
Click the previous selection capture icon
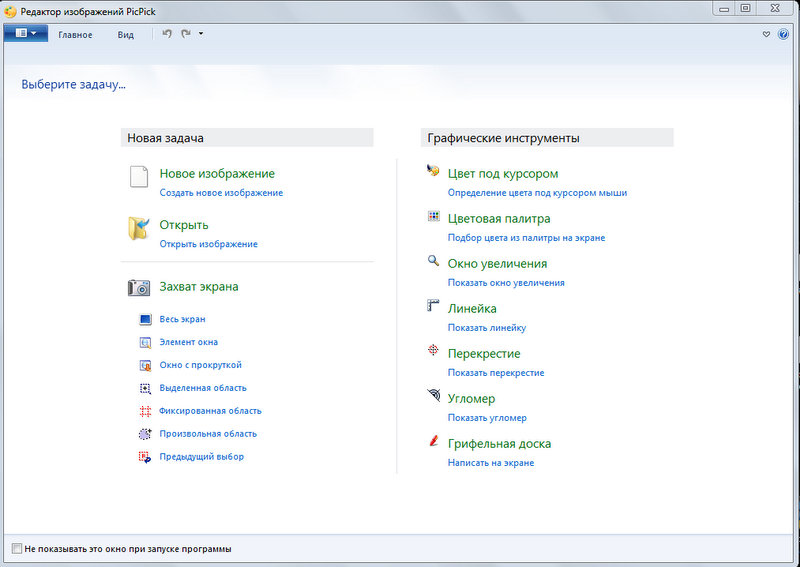[x=145, y=457]
